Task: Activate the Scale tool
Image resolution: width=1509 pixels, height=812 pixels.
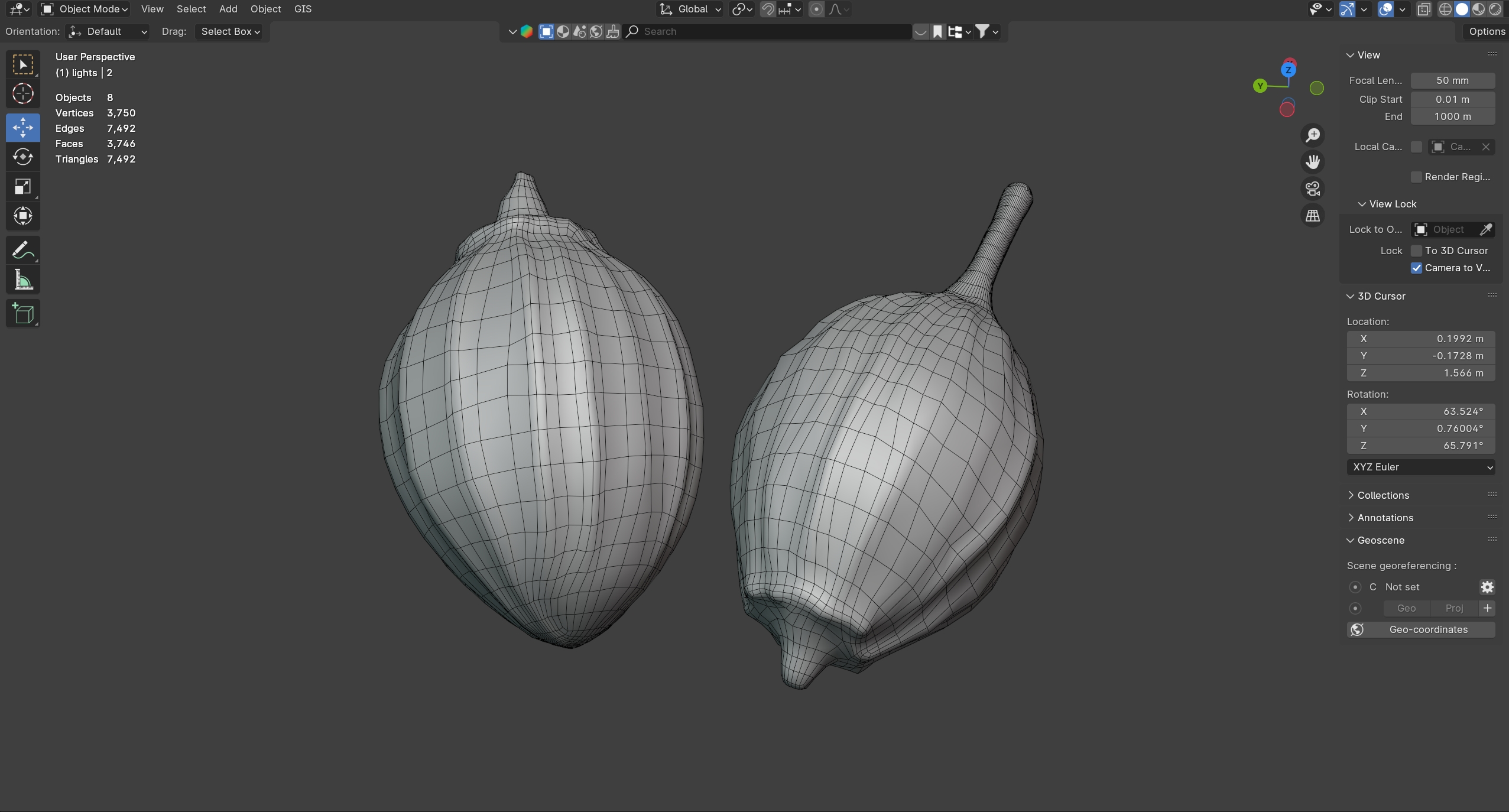Action: click(23, 187)
